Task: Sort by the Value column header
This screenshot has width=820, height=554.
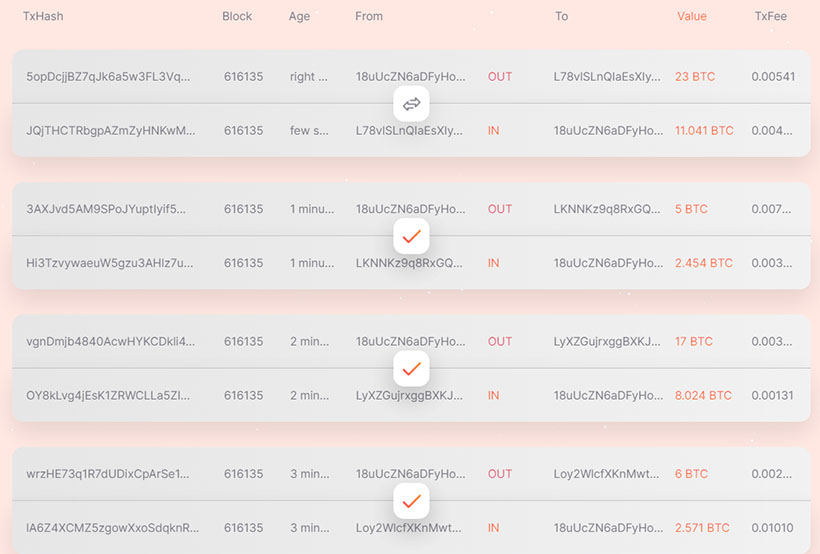Action: (692, 16)
